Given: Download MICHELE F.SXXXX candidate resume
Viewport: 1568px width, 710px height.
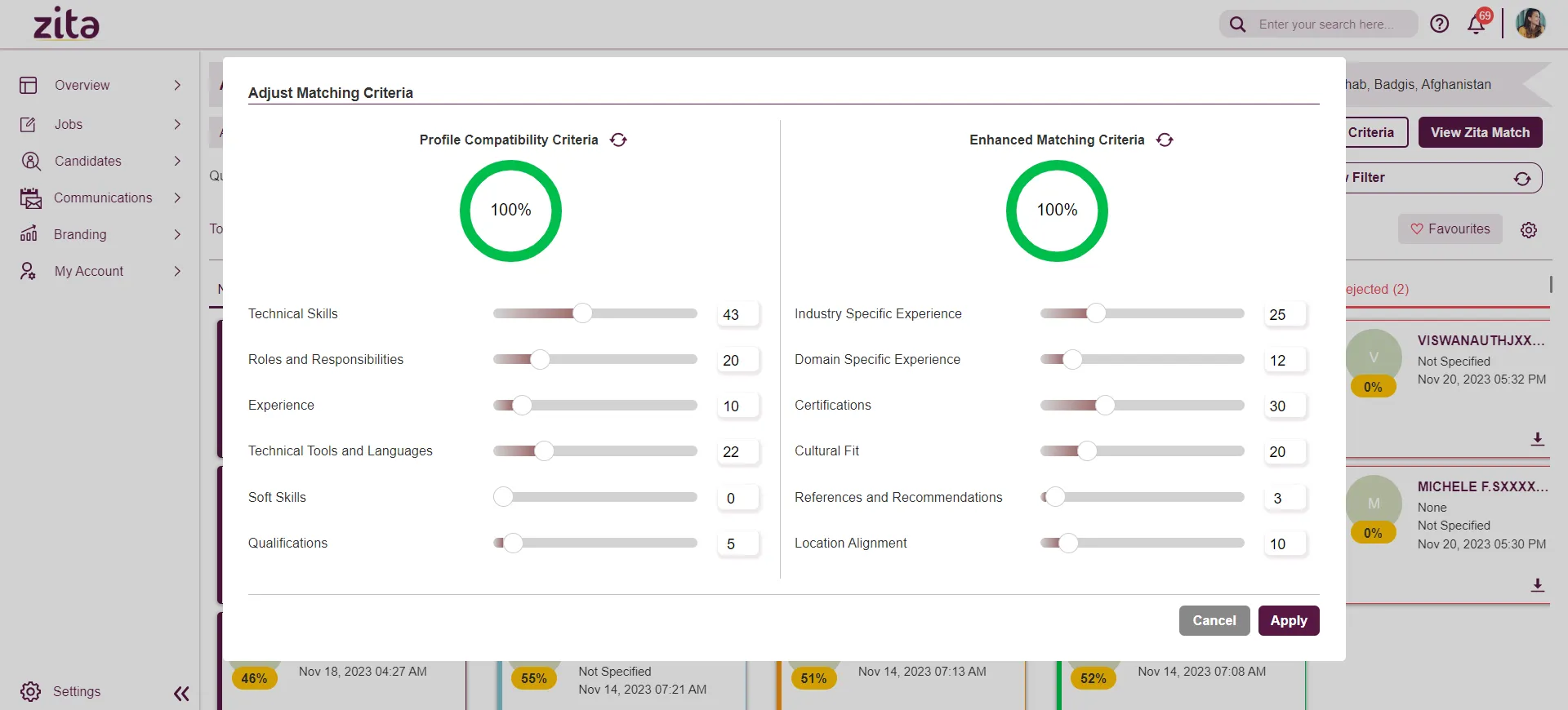Looking at the screenshot, I should coord(1538,585).
